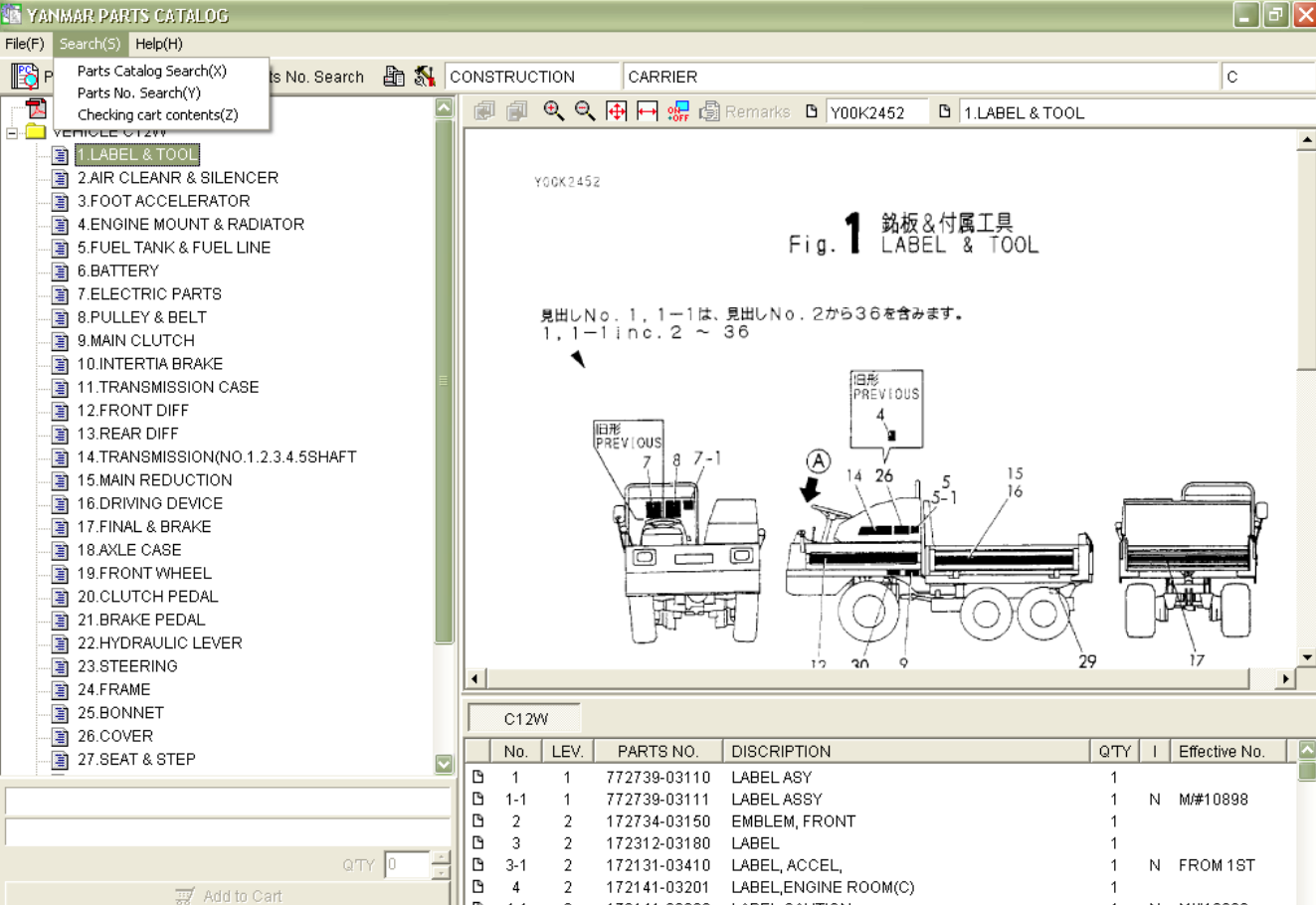Choose Checking cart contents(Z) menu entry
This screenshot has height=905, width=1316.
click(158, 114)
